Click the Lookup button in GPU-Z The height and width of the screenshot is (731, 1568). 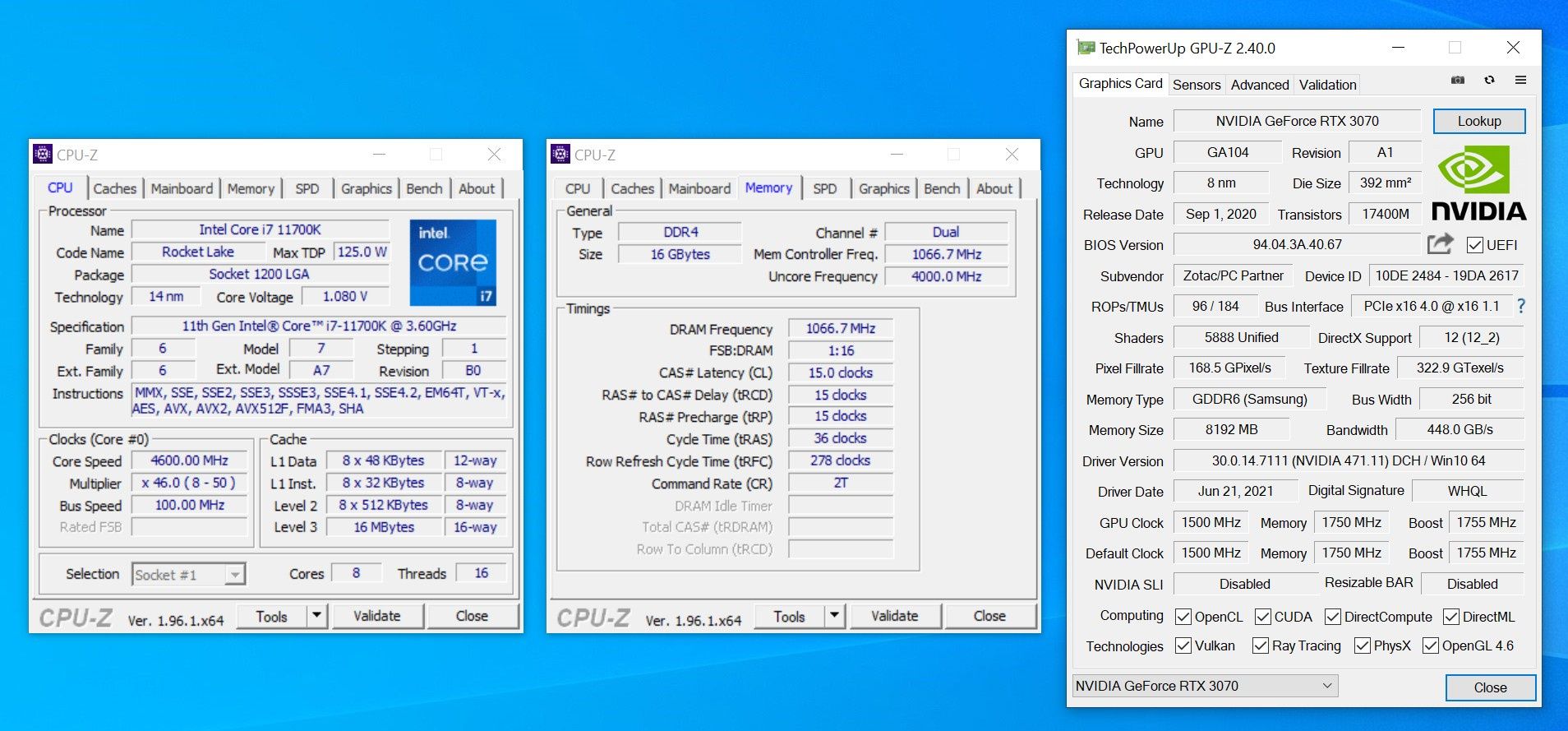tap(1479, 121)
